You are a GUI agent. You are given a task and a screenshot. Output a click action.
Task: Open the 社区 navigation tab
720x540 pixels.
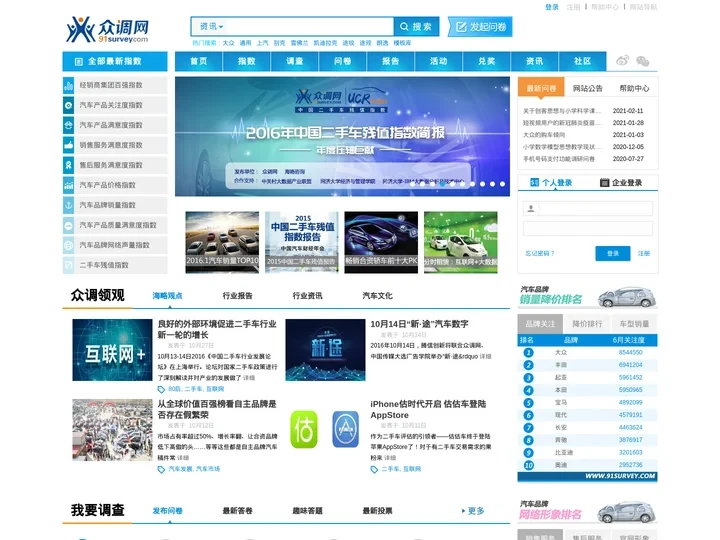pos(582,62)
